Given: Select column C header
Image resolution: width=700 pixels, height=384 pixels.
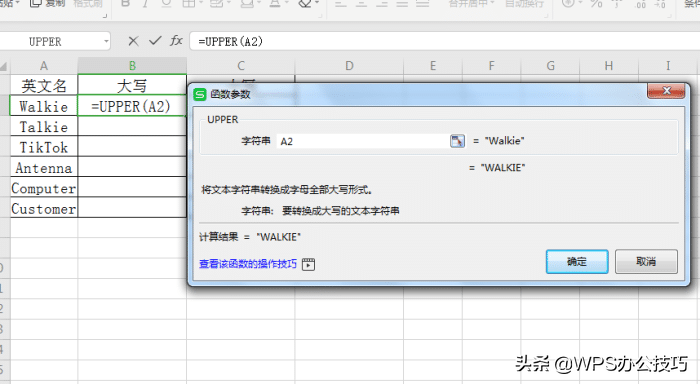Looking at the screenshot, I should (241, 66).
